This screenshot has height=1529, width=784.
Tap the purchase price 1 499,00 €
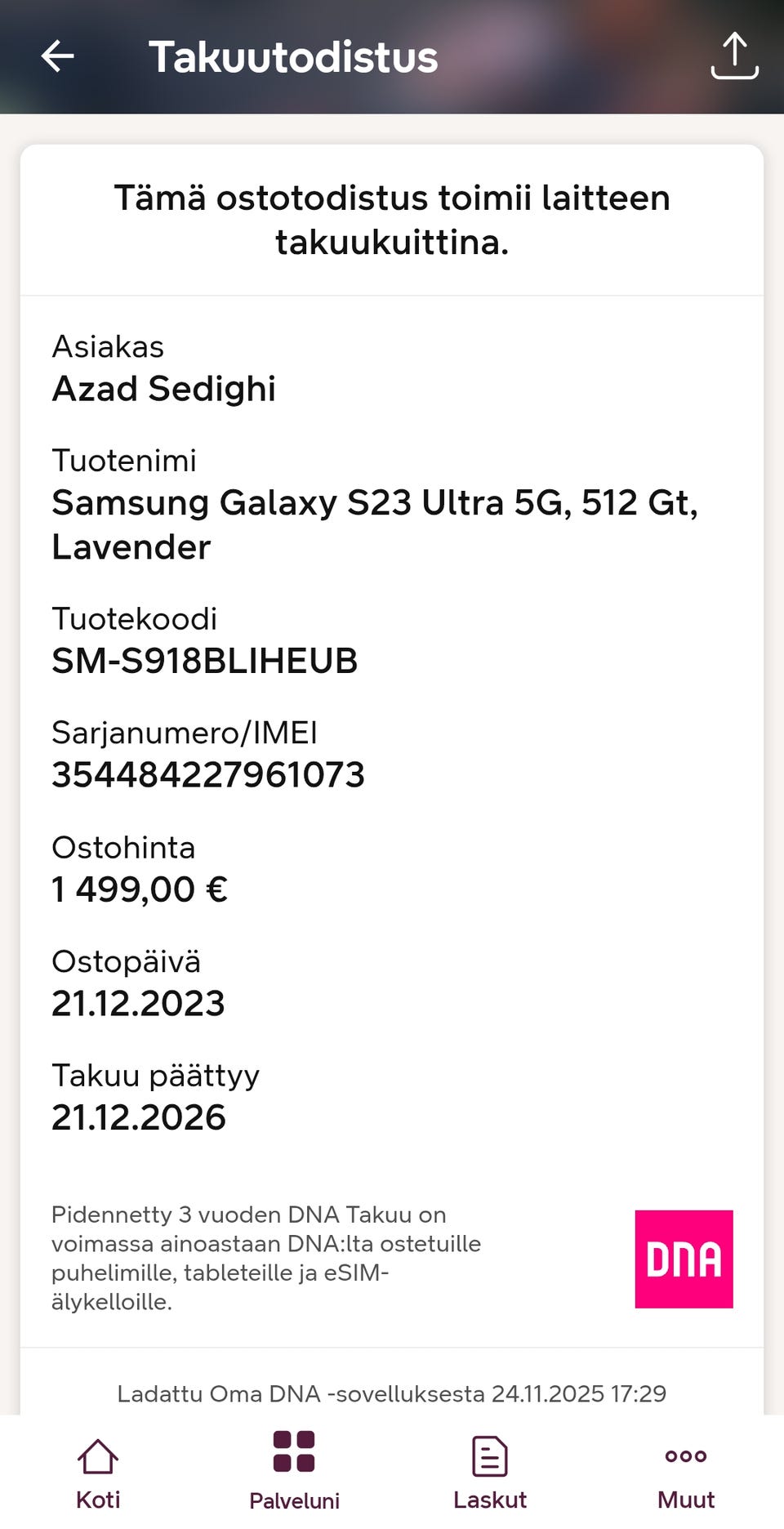[140, 889]
